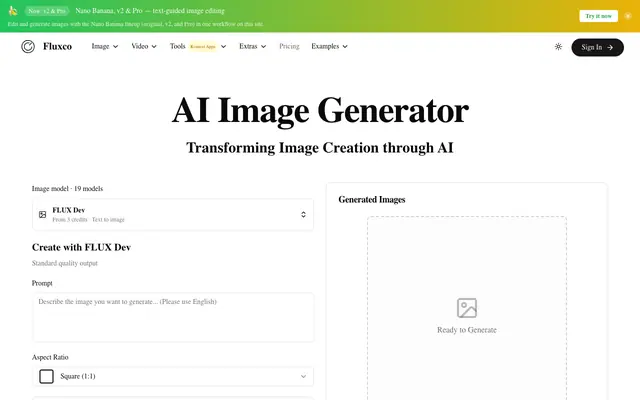Open the Tools menu in navbar
Image resolution: width=640 pixels, height=400 pixels.
point(198,46)
